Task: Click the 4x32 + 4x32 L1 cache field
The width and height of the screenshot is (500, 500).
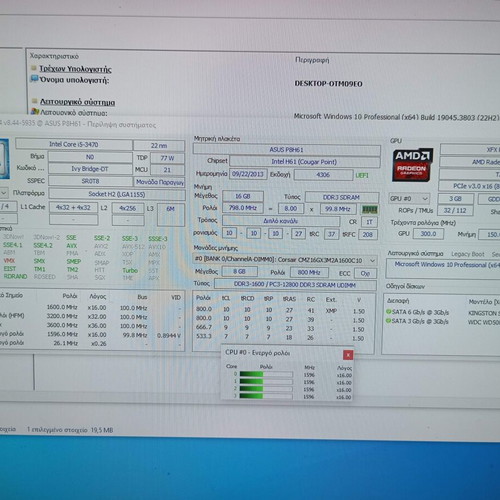Action: 73,207
